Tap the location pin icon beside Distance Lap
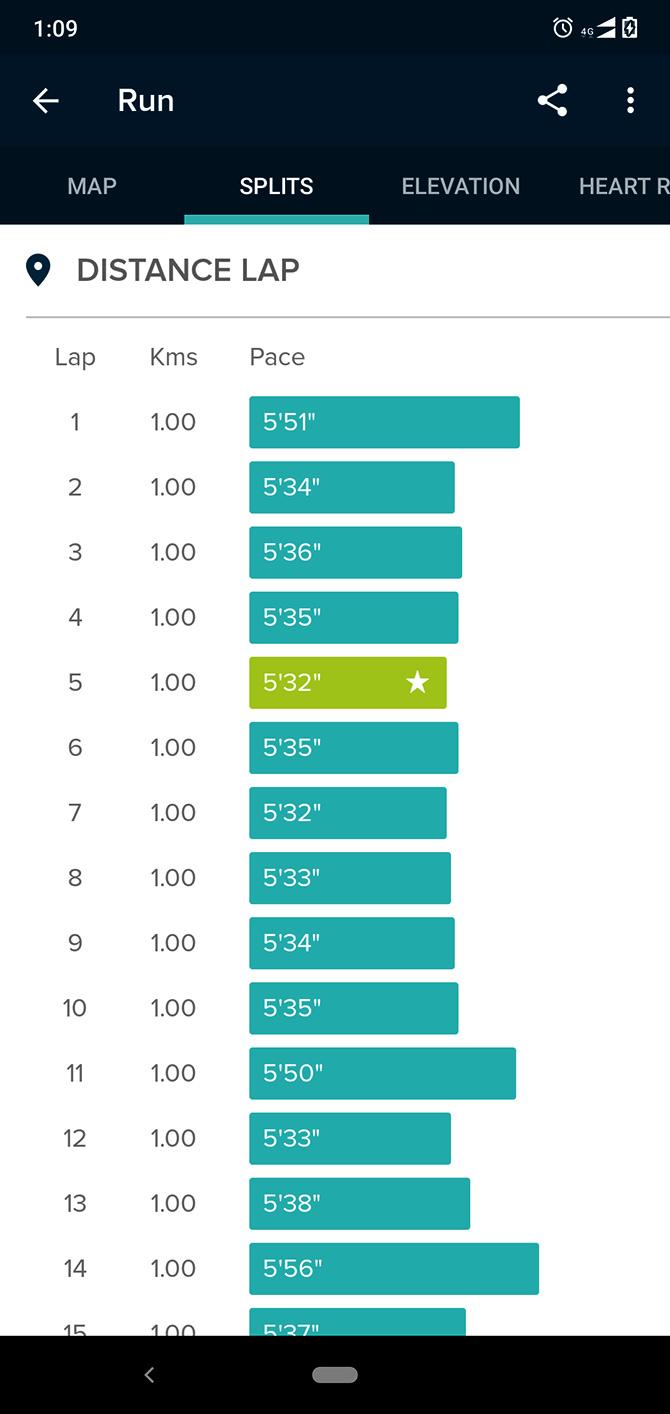The width and height of the screenshot is (670, 1414). (x=38, y=270)
